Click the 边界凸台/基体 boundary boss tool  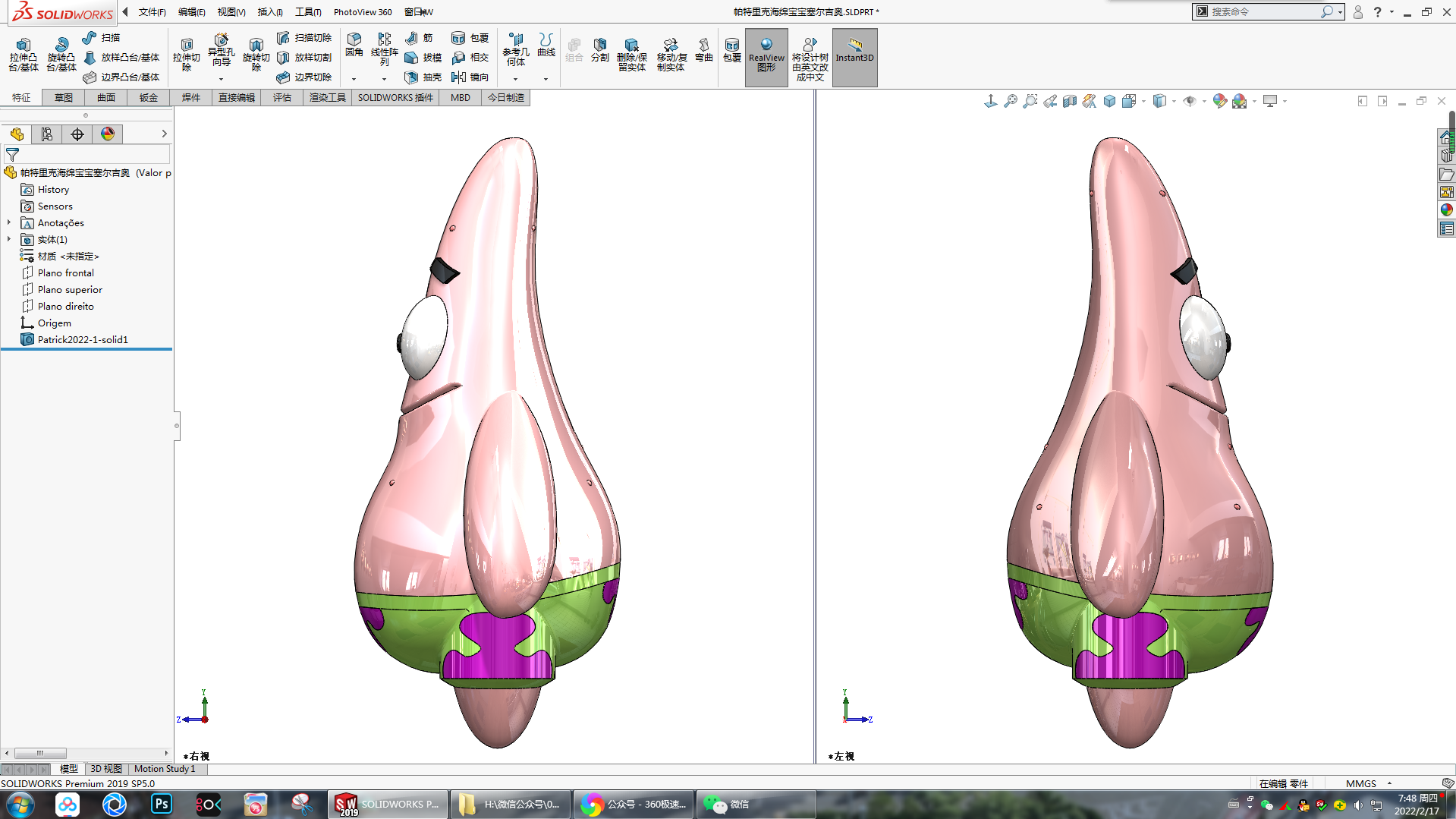(x=121, y=77)
